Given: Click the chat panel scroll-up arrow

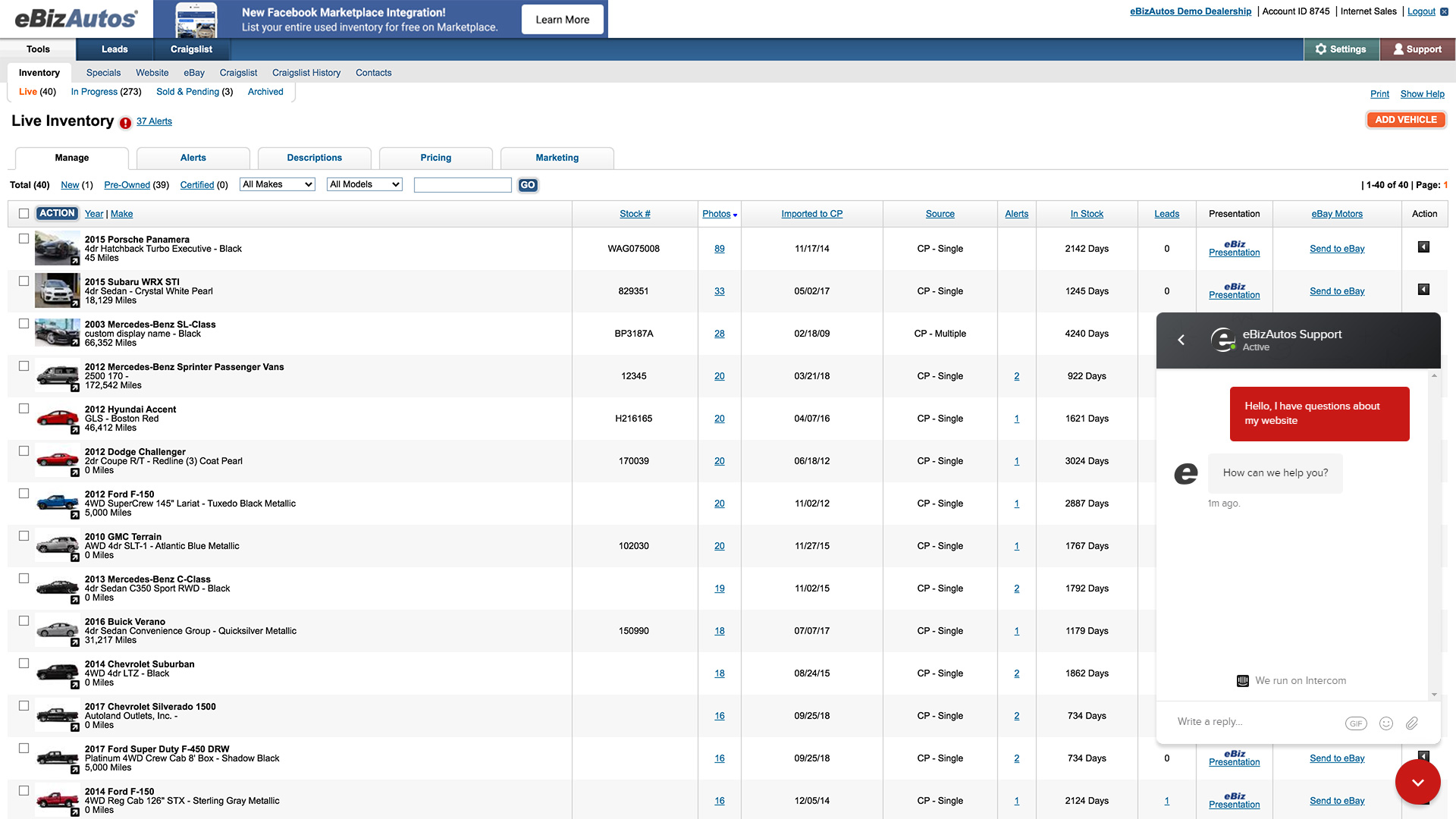Looking at the screenshot, I should tap(1434, 376).
